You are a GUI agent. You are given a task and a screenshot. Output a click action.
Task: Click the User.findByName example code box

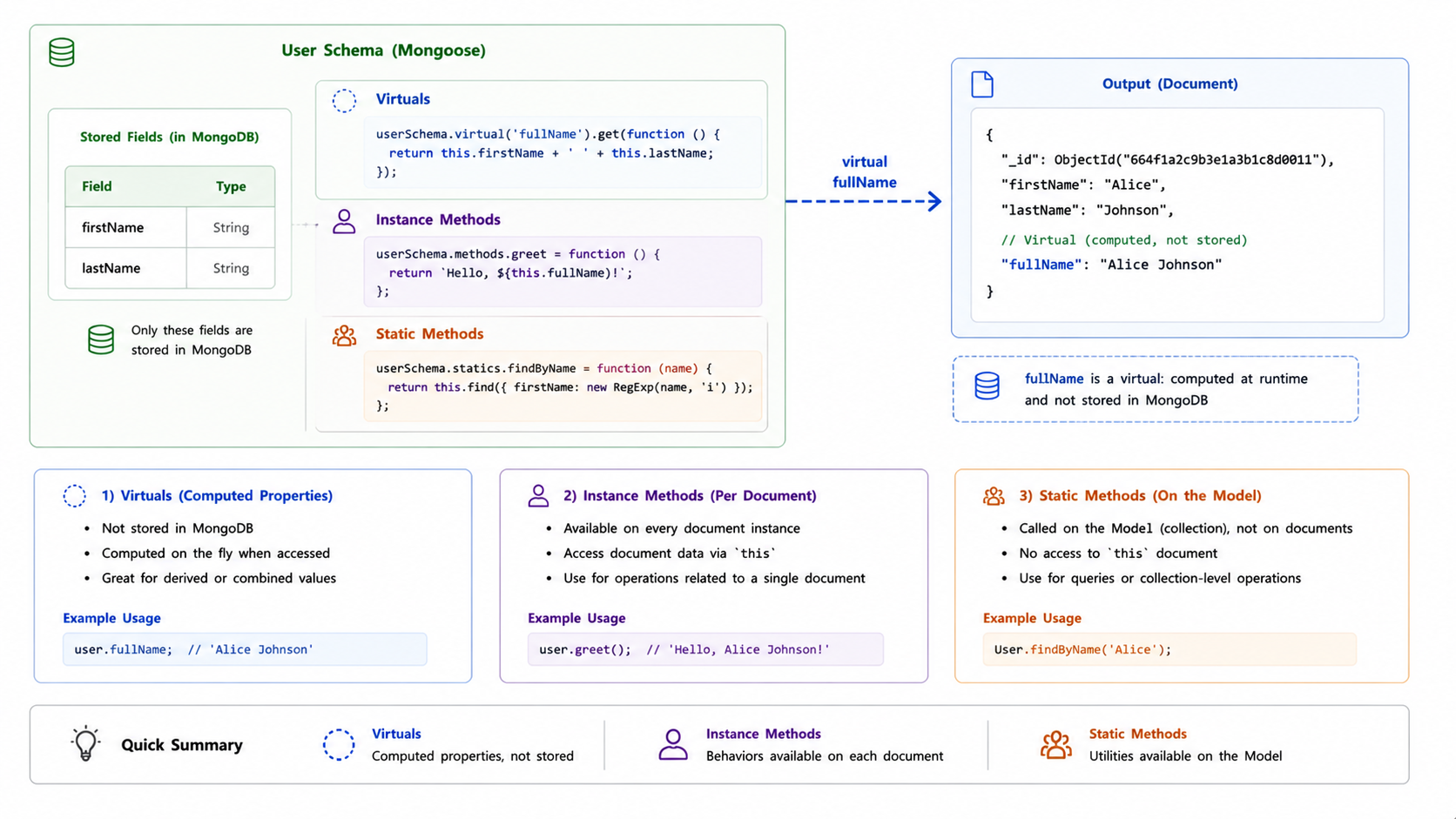point(1170,649)
